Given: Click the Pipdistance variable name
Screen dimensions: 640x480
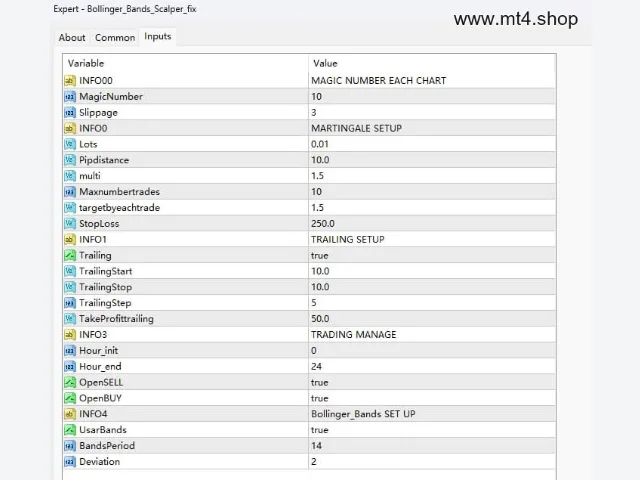Looking at the screenshot, I should [x=104, y=160].
